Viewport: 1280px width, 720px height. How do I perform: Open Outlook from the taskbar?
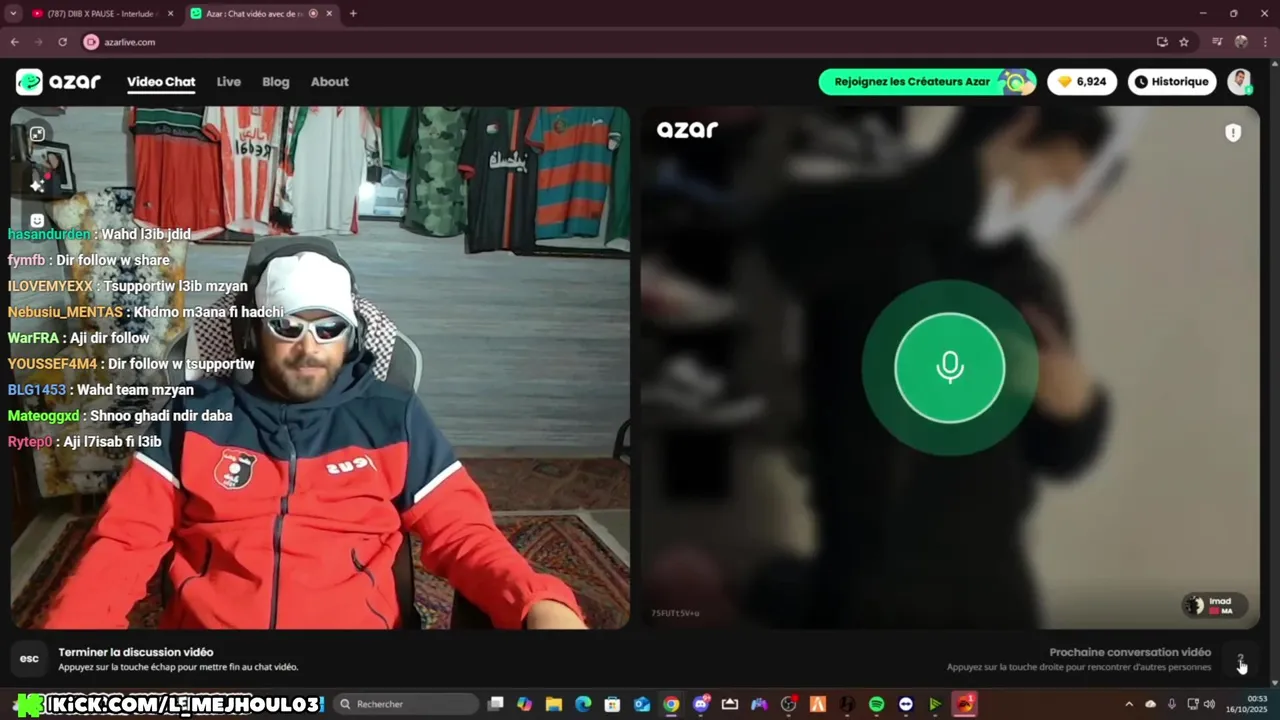pos(642,704)
